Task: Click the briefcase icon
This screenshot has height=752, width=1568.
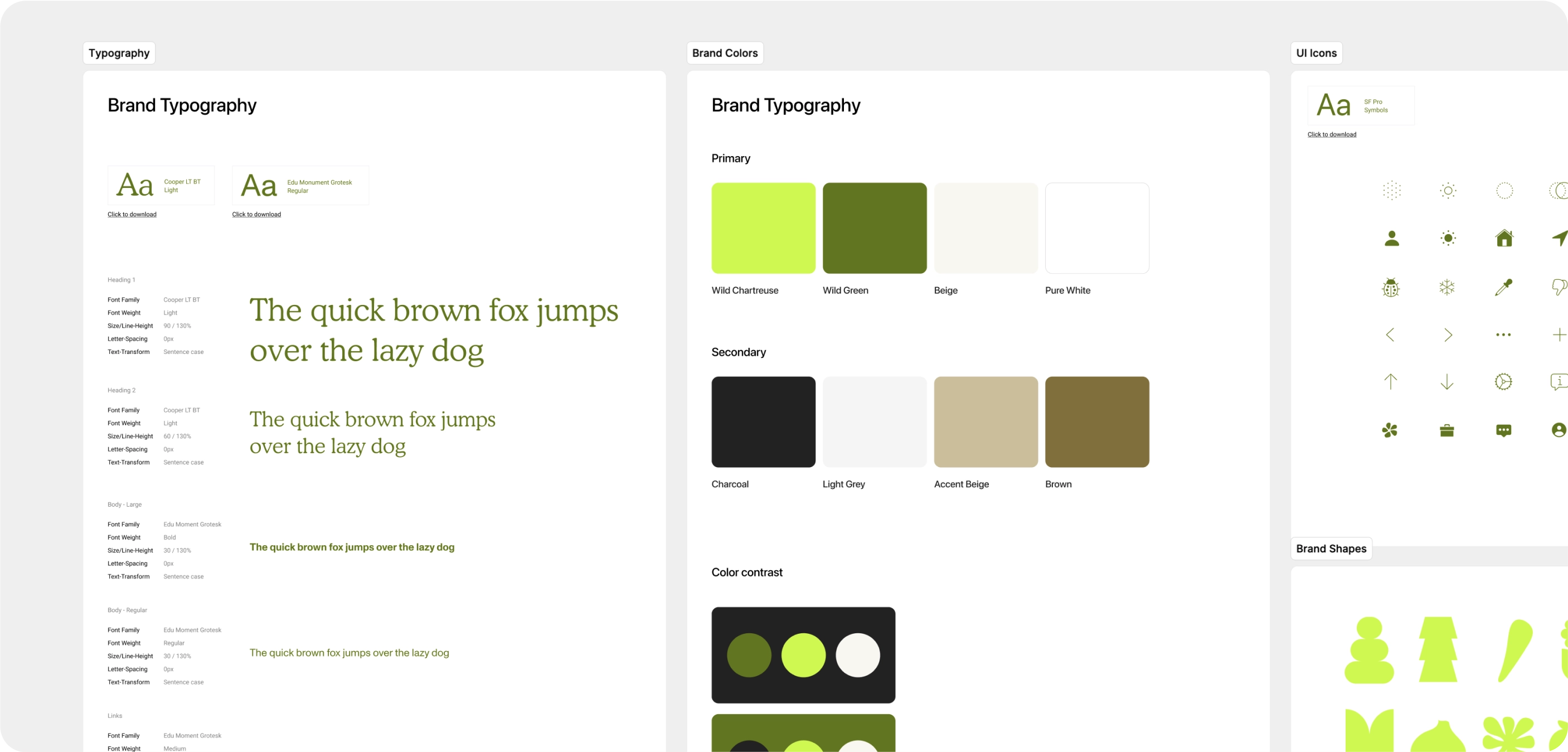Action: 1447,430
